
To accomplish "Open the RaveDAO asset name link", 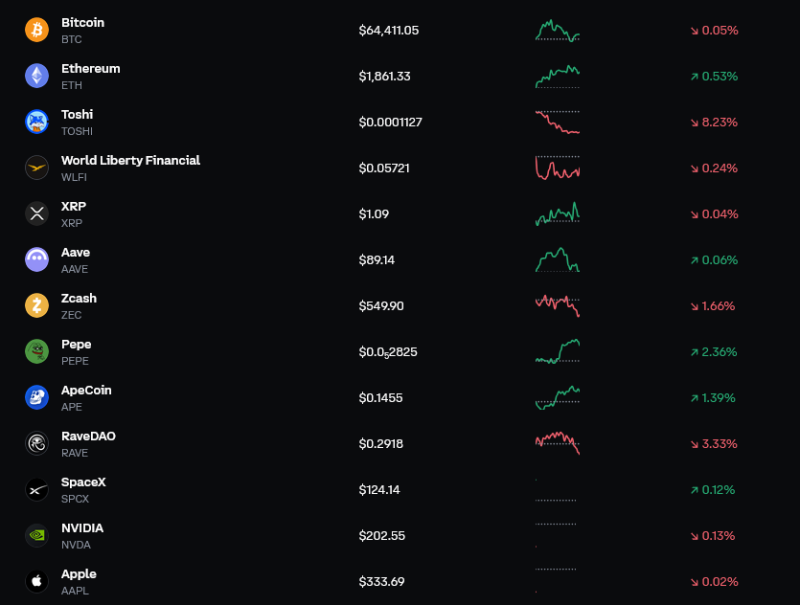I will pyautogui.click(x=88, y=436).
